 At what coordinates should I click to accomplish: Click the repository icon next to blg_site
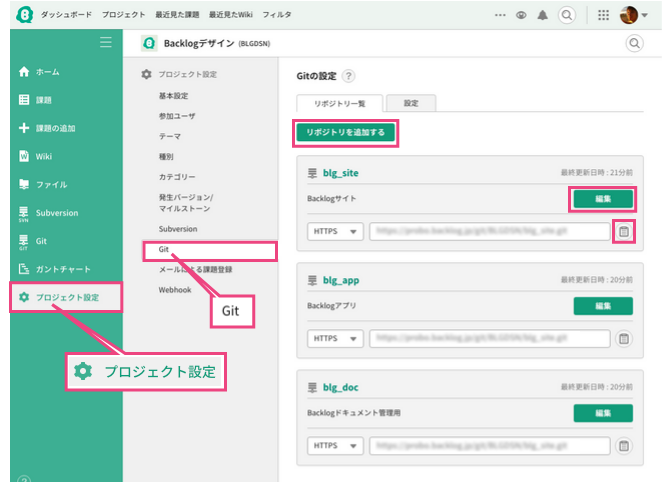coord(312,173)
